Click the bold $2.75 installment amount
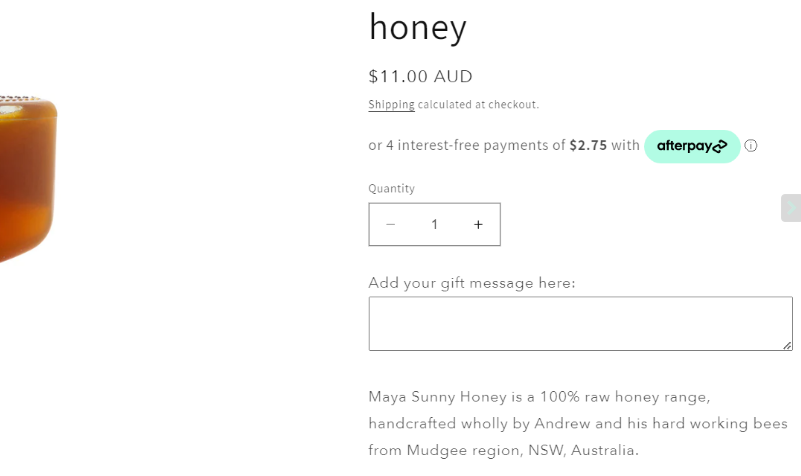 588,146
